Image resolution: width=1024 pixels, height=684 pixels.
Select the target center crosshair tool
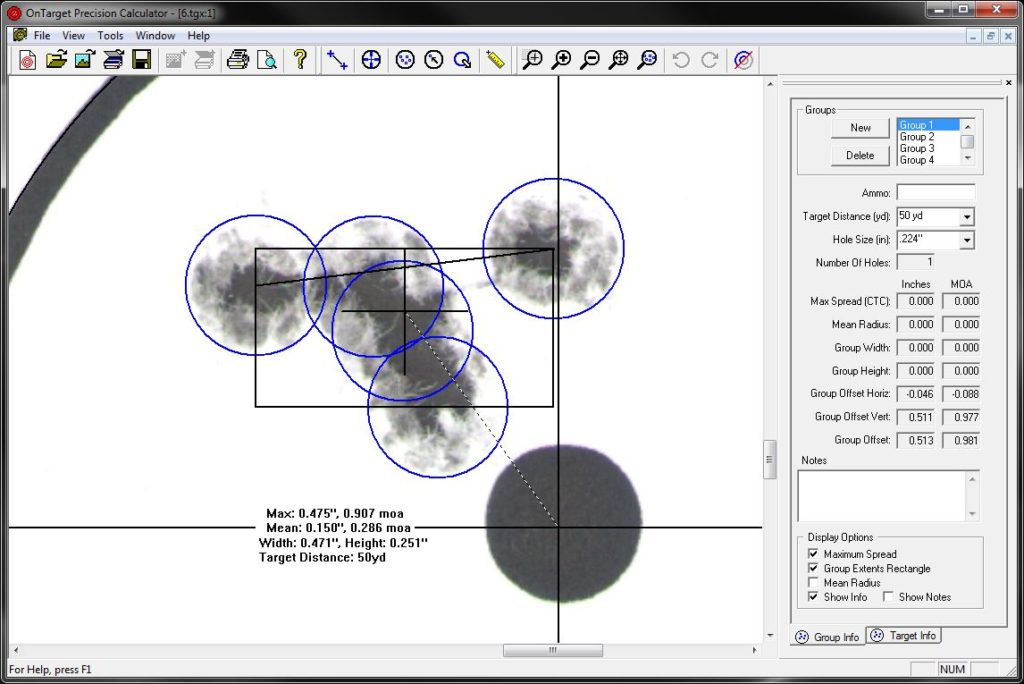pyautogui.click(x=370, y=60)
